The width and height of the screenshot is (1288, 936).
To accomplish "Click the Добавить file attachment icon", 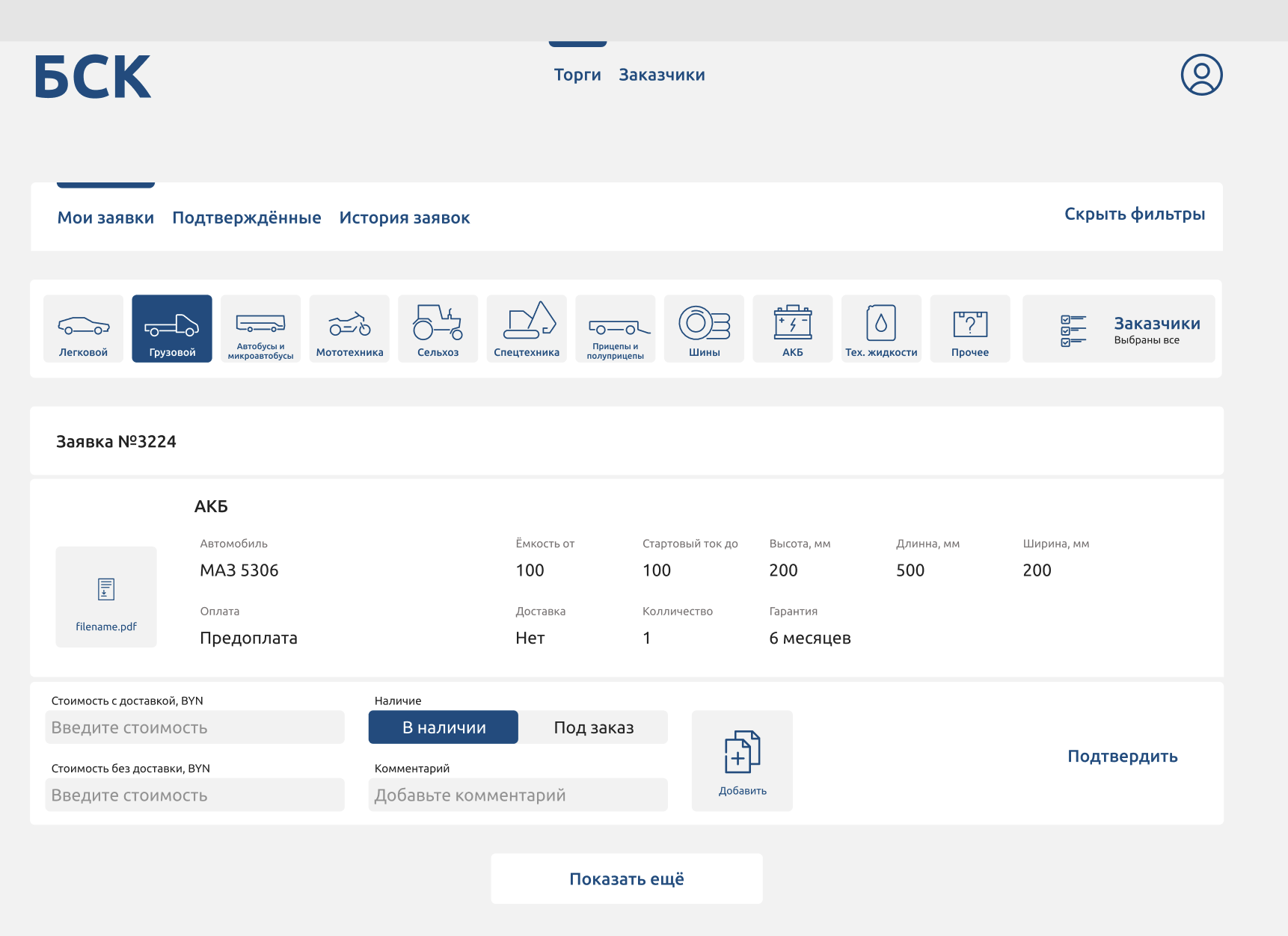I will 742,760.
